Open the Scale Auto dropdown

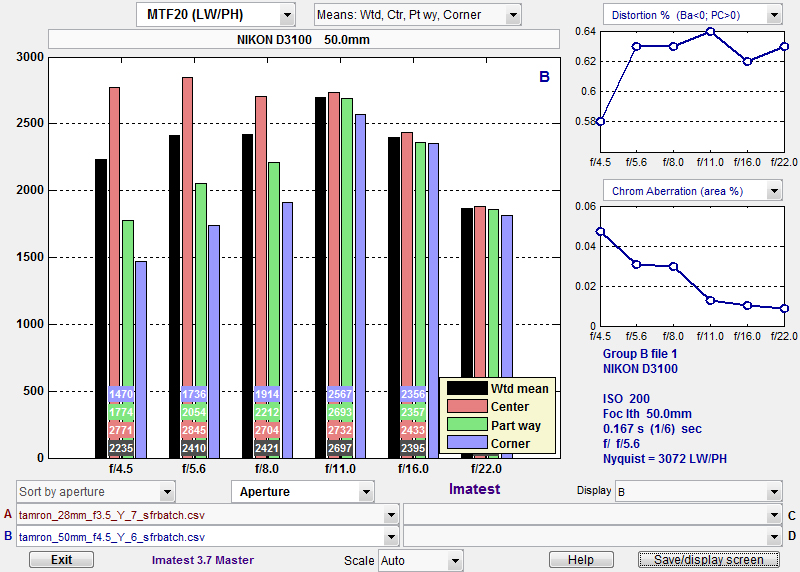pos(420,561)
